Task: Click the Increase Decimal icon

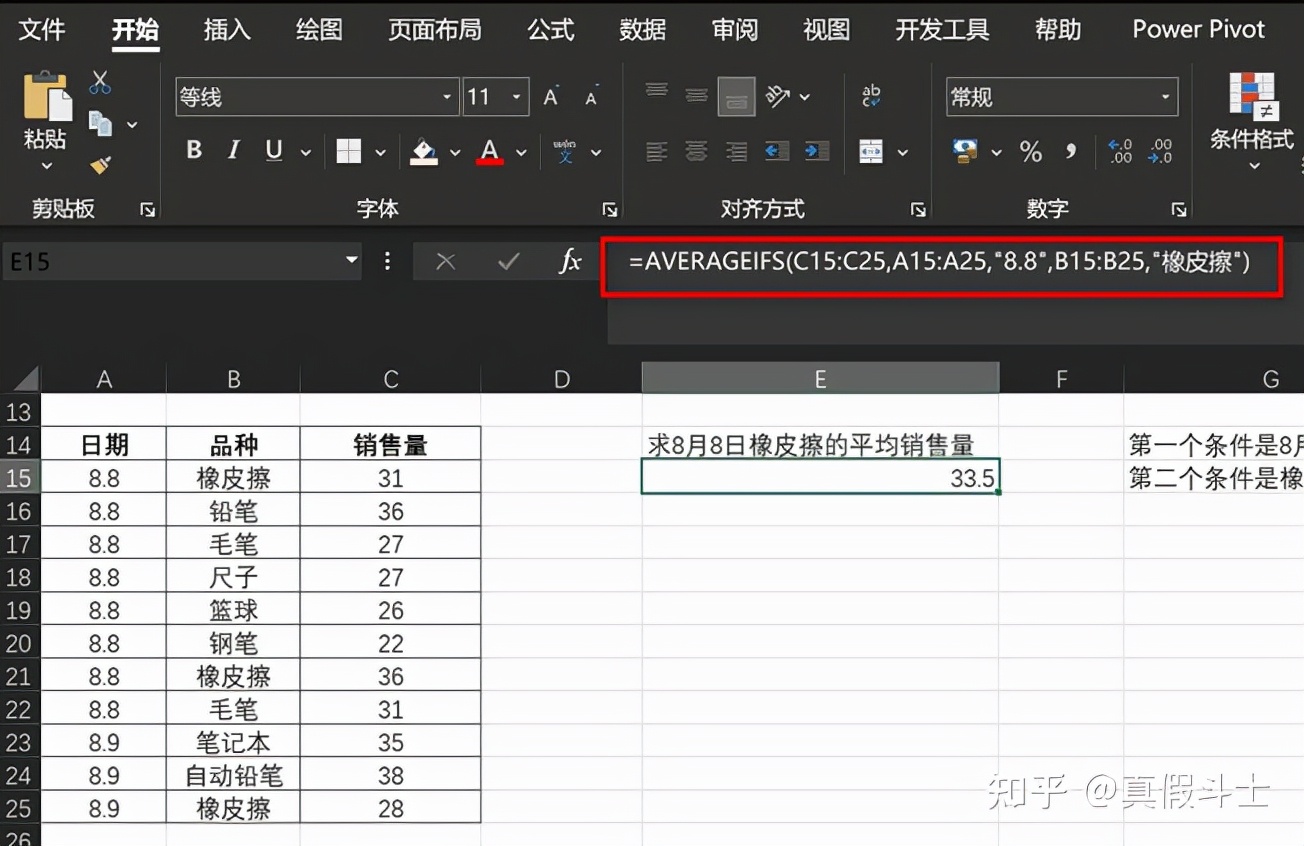Action: tap(1118, 151)
